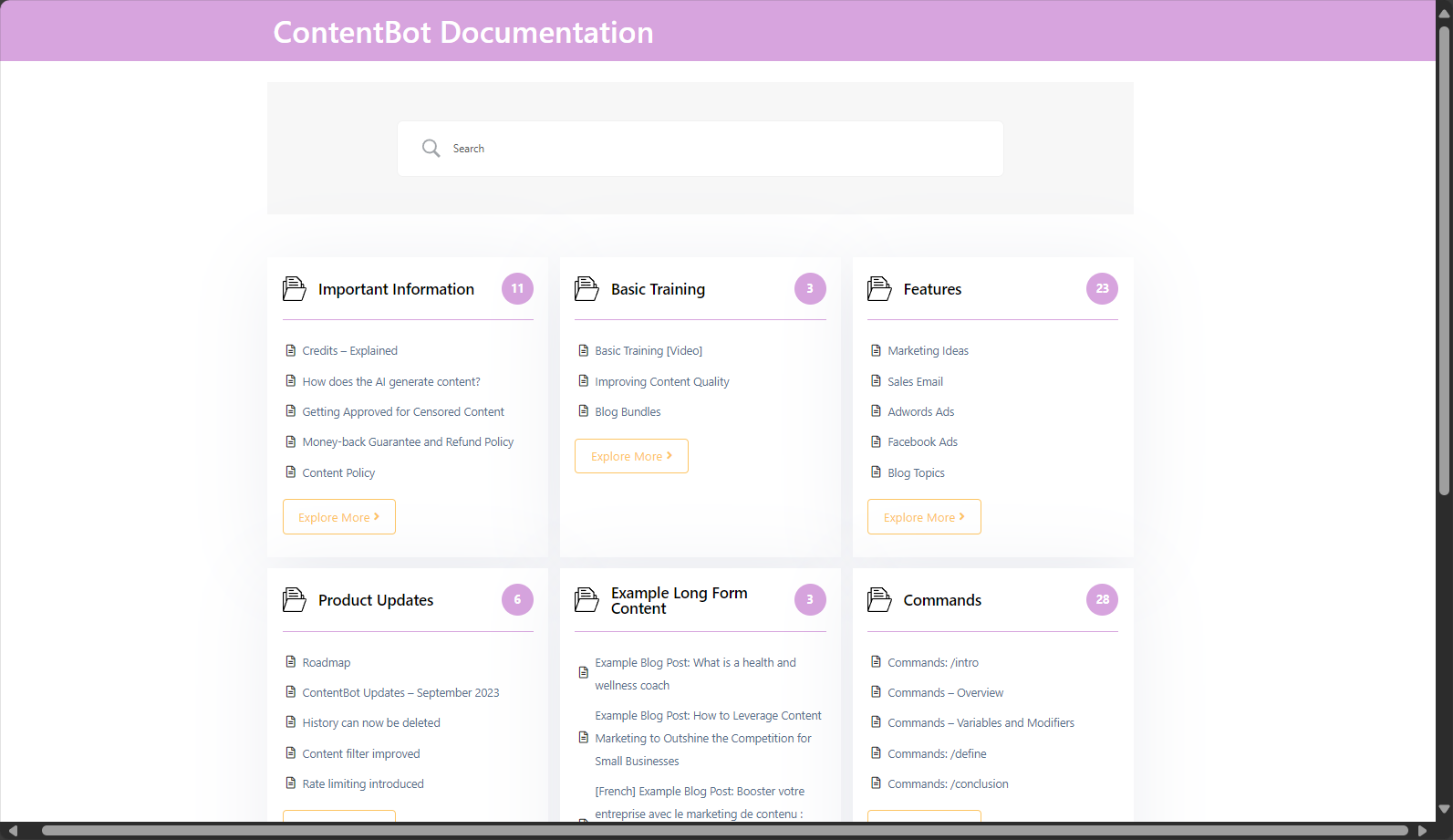
Task: Click the Example Long Form Content folder icon
Action: click(586, 599)
